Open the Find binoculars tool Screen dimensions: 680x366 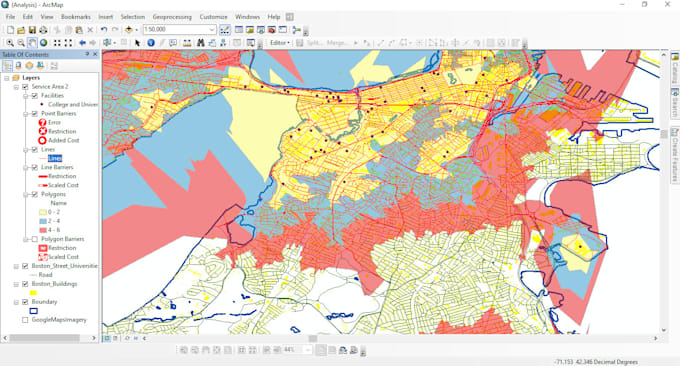(200, 42)
